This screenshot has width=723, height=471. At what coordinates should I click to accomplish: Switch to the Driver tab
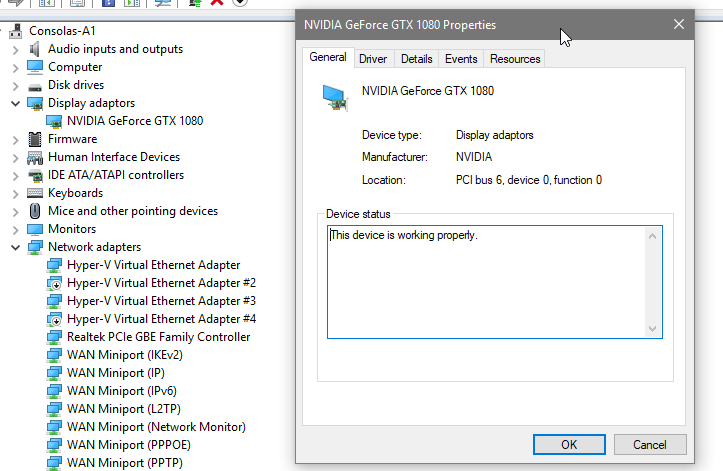click(373, 59)
